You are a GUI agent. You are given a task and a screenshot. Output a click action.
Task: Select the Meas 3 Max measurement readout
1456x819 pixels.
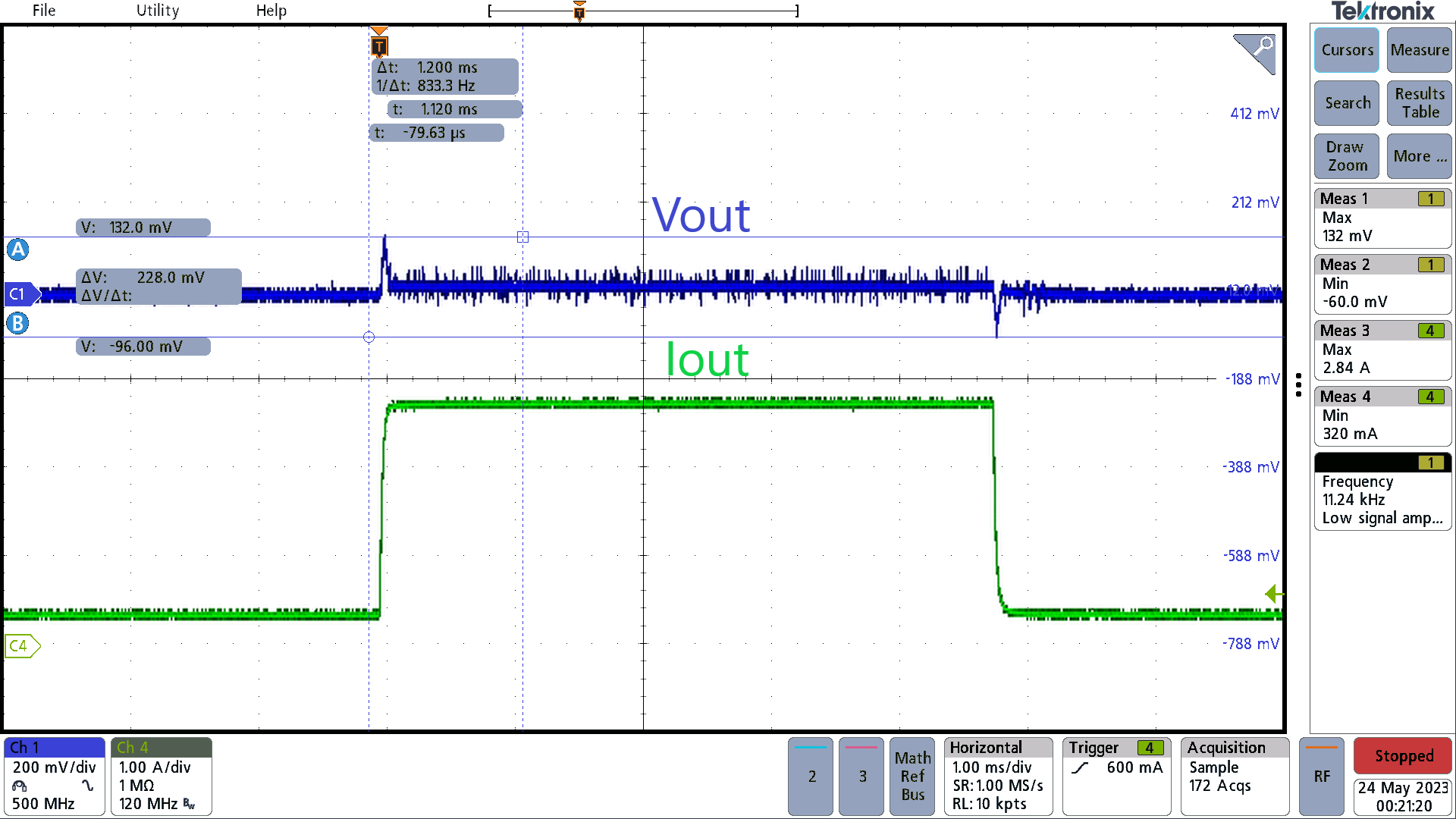pyautogui.click(x=1382, y=350)
